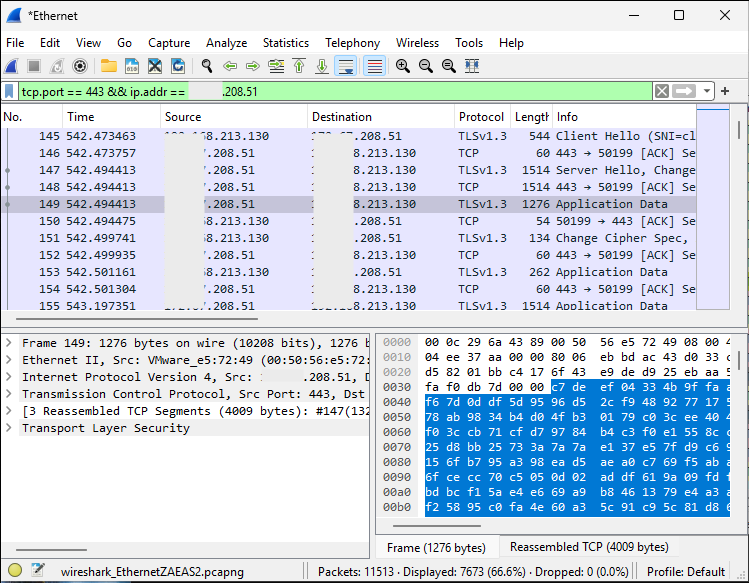Open the Go menu
Viewport: 749px width, 583px height.
tap(124, 43)
